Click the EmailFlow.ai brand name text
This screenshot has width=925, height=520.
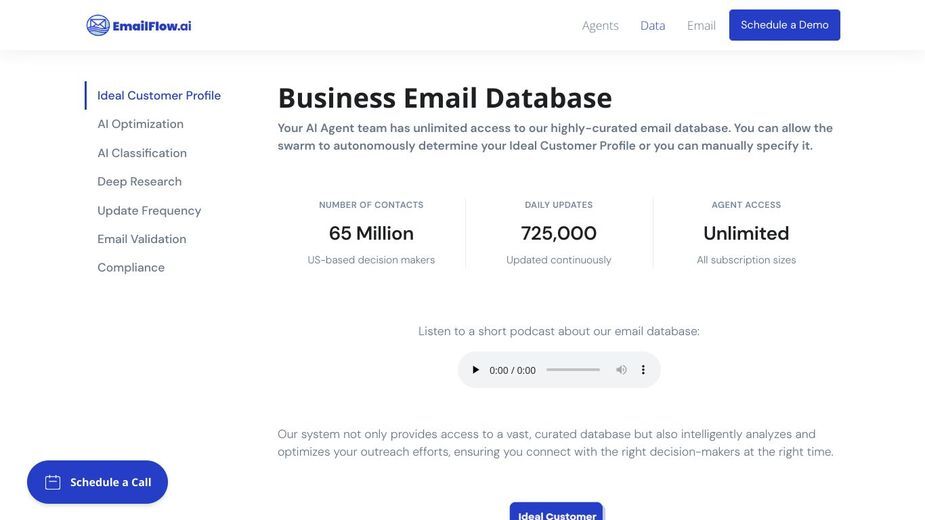point(152,26)
